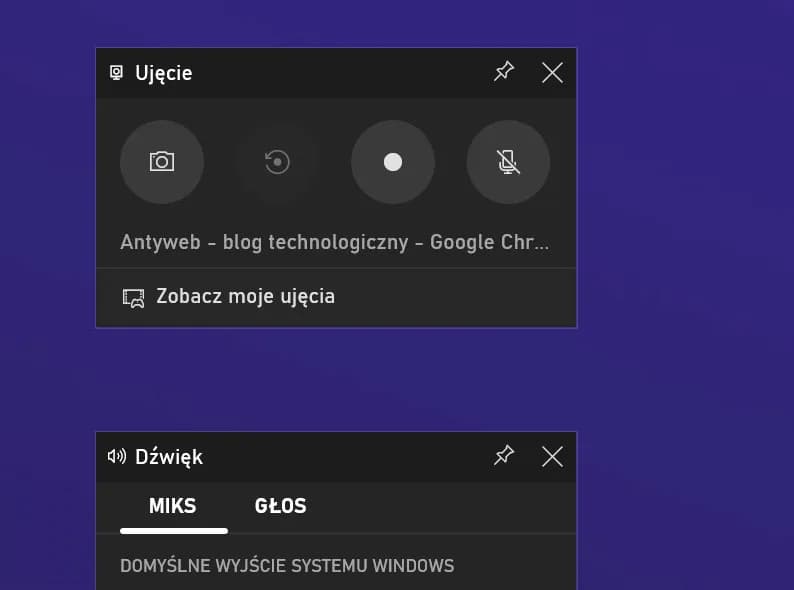Close the Ujęcie widget
Viewport: 794px width, 590px height.
click(x=552, y=72)
